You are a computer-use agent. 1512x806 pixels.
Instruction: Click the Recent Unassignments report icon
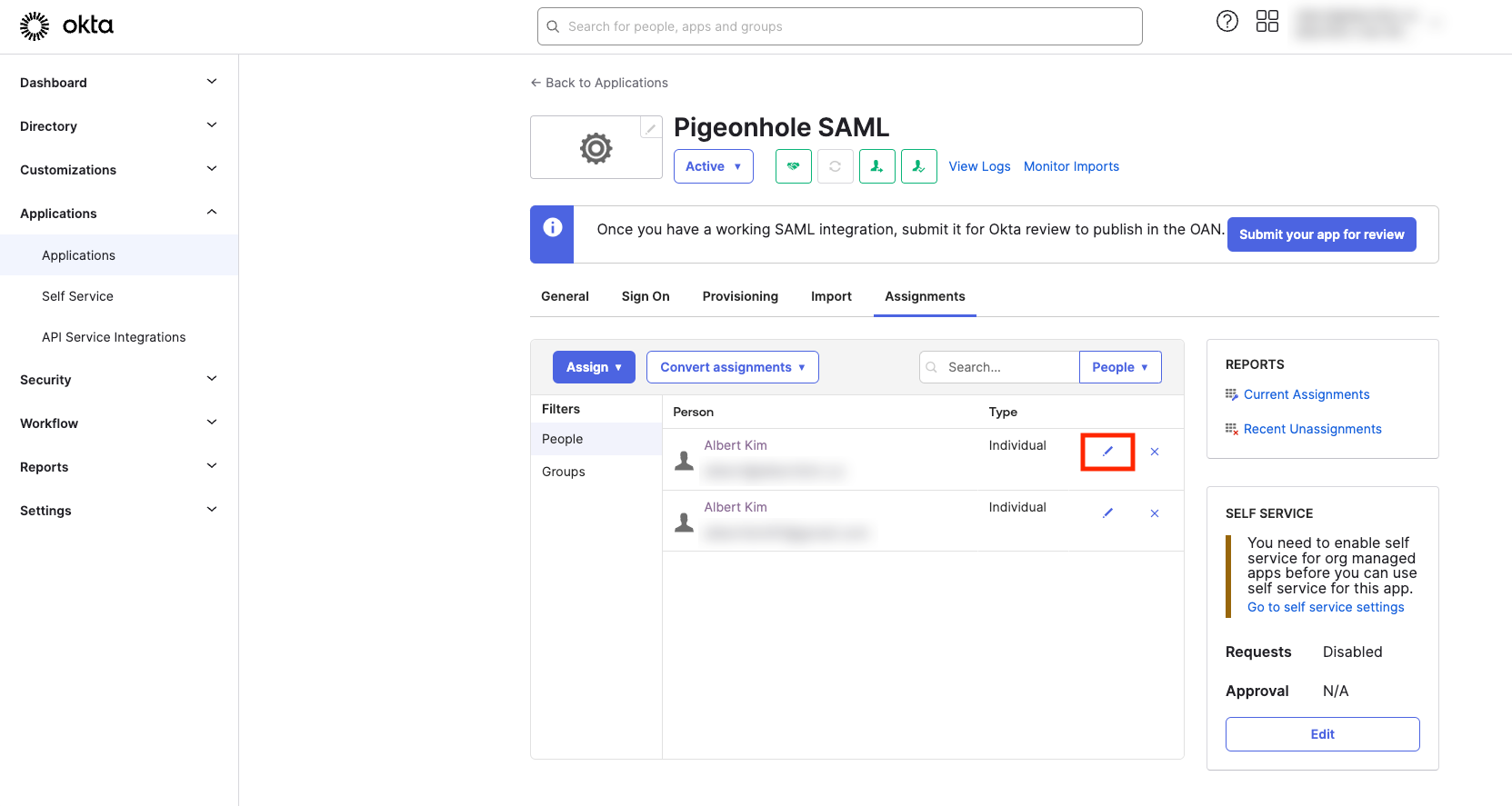pos(1232,429)
